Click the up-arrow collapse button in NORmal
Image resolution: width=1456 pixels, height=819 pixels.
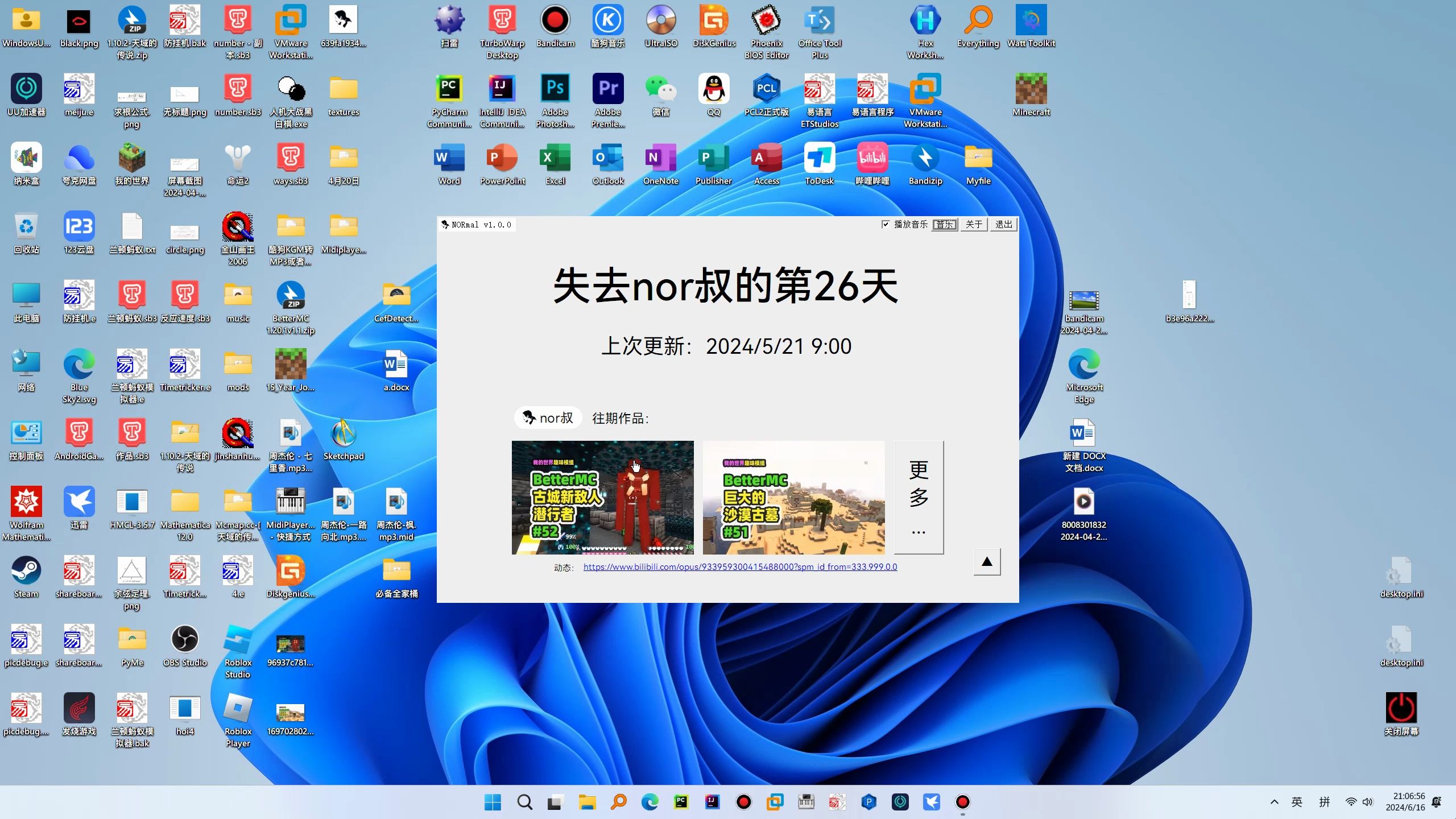point(987,561)
